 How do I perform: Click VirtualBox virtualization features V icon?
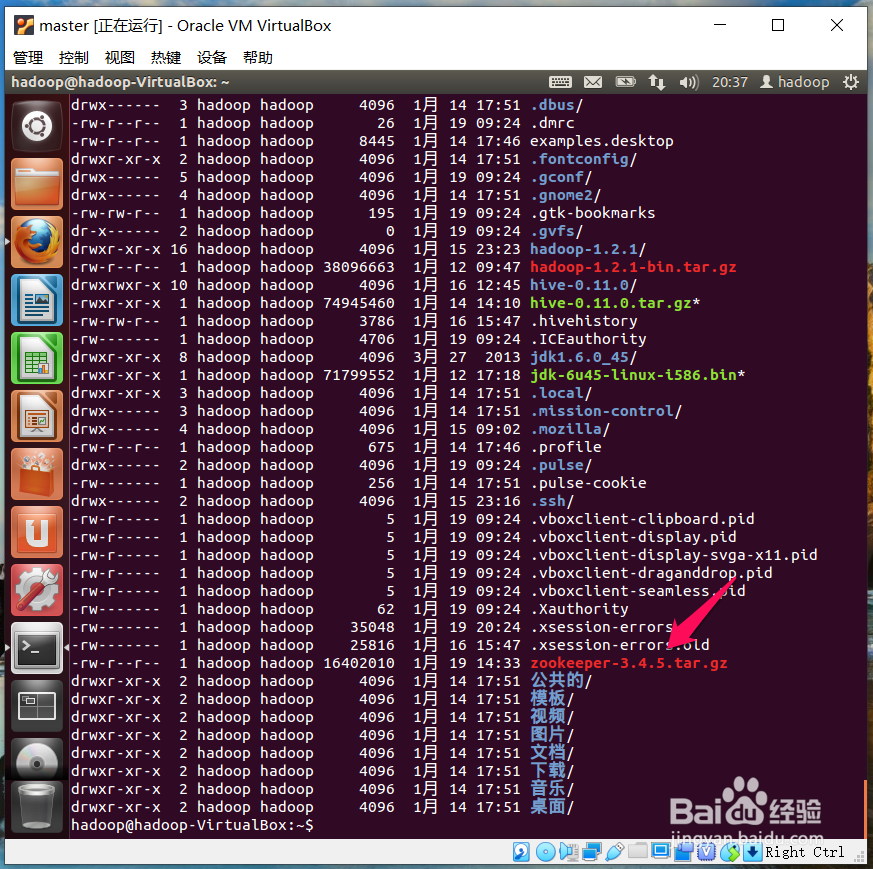coord(707,852)
